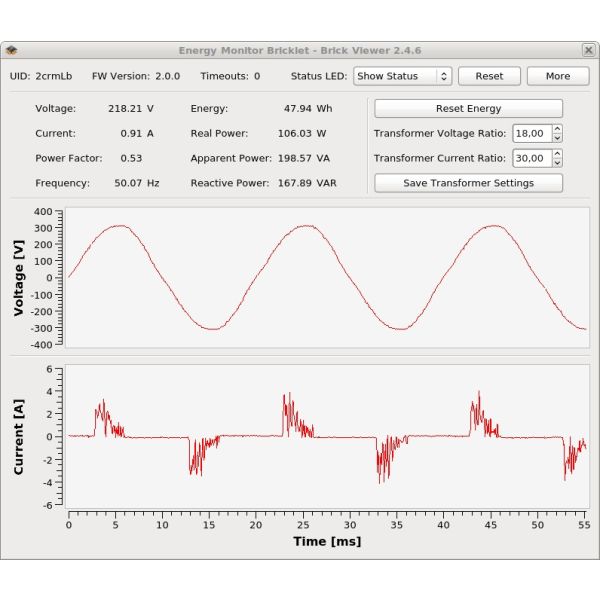This screenshot has width=600, height=600.
Task: Click inside the current waveform plot
Action: [328, 437]
